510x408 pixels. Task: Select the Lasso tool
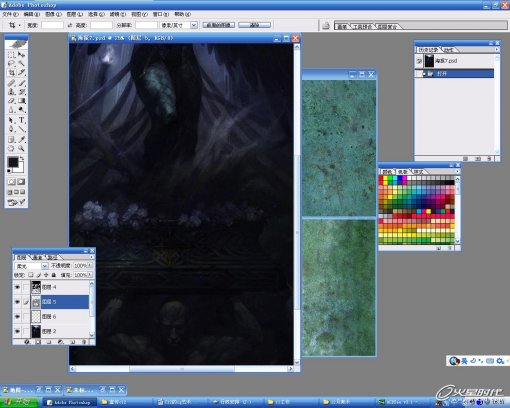coord(11,63)
